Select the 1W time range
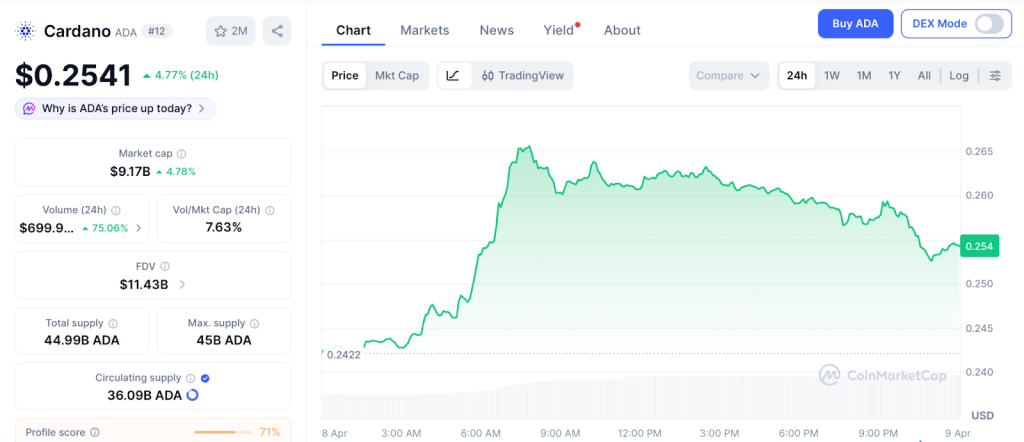Image resolution: width=1024 pixels, height=442 pixels. click(831, 76)
